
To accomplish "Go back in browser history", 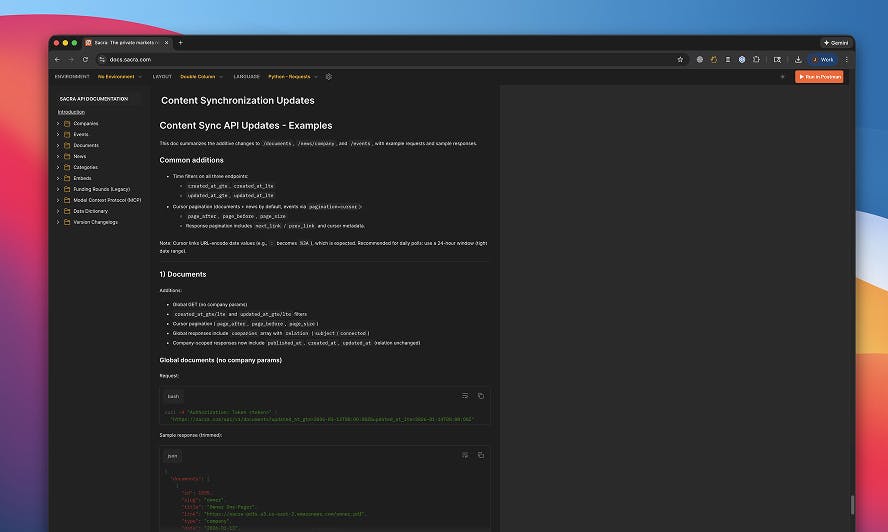I will point(57,59).
